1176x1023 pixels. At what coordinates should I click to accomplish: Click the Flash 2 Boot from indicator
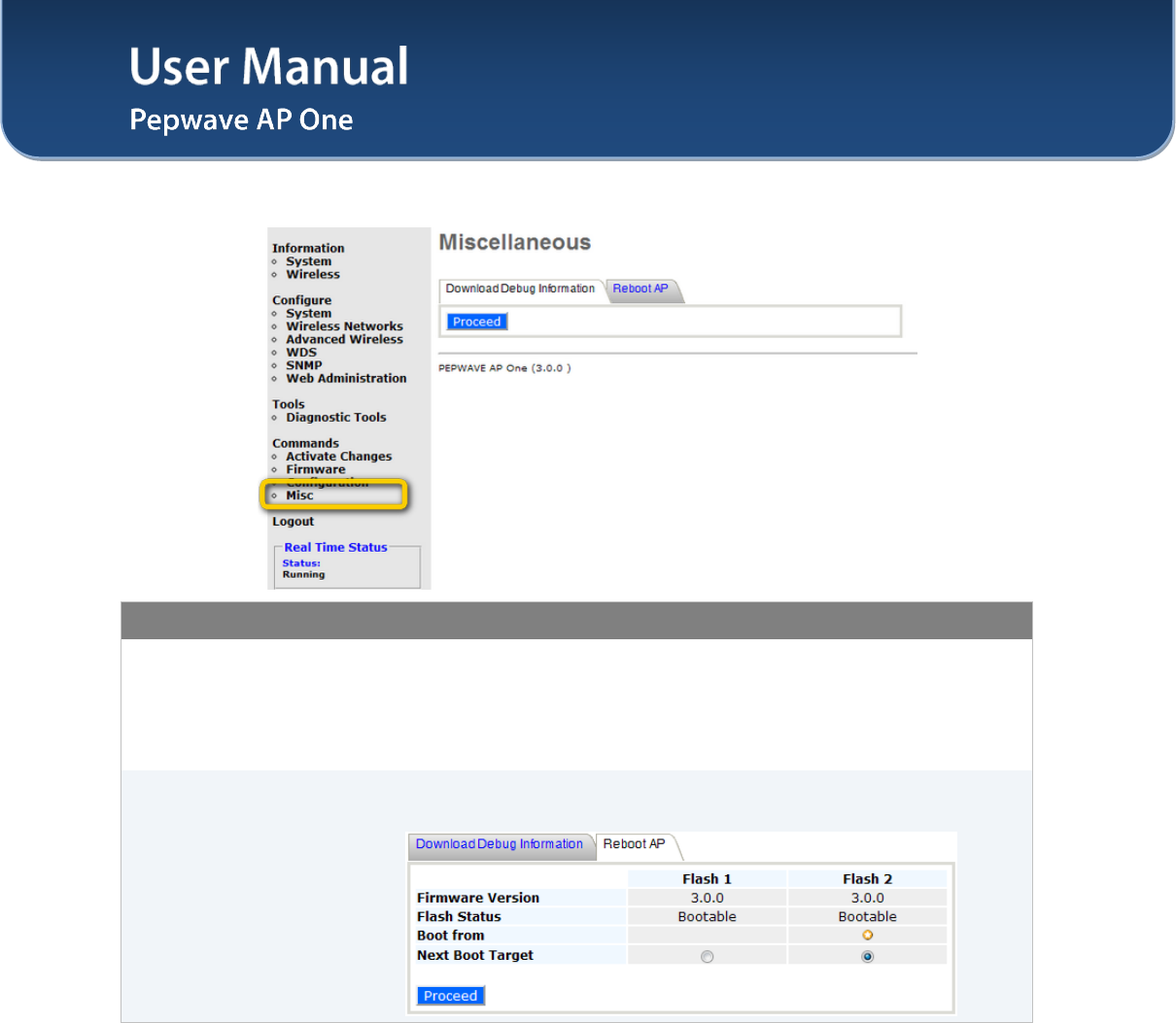tap(868, 936)
